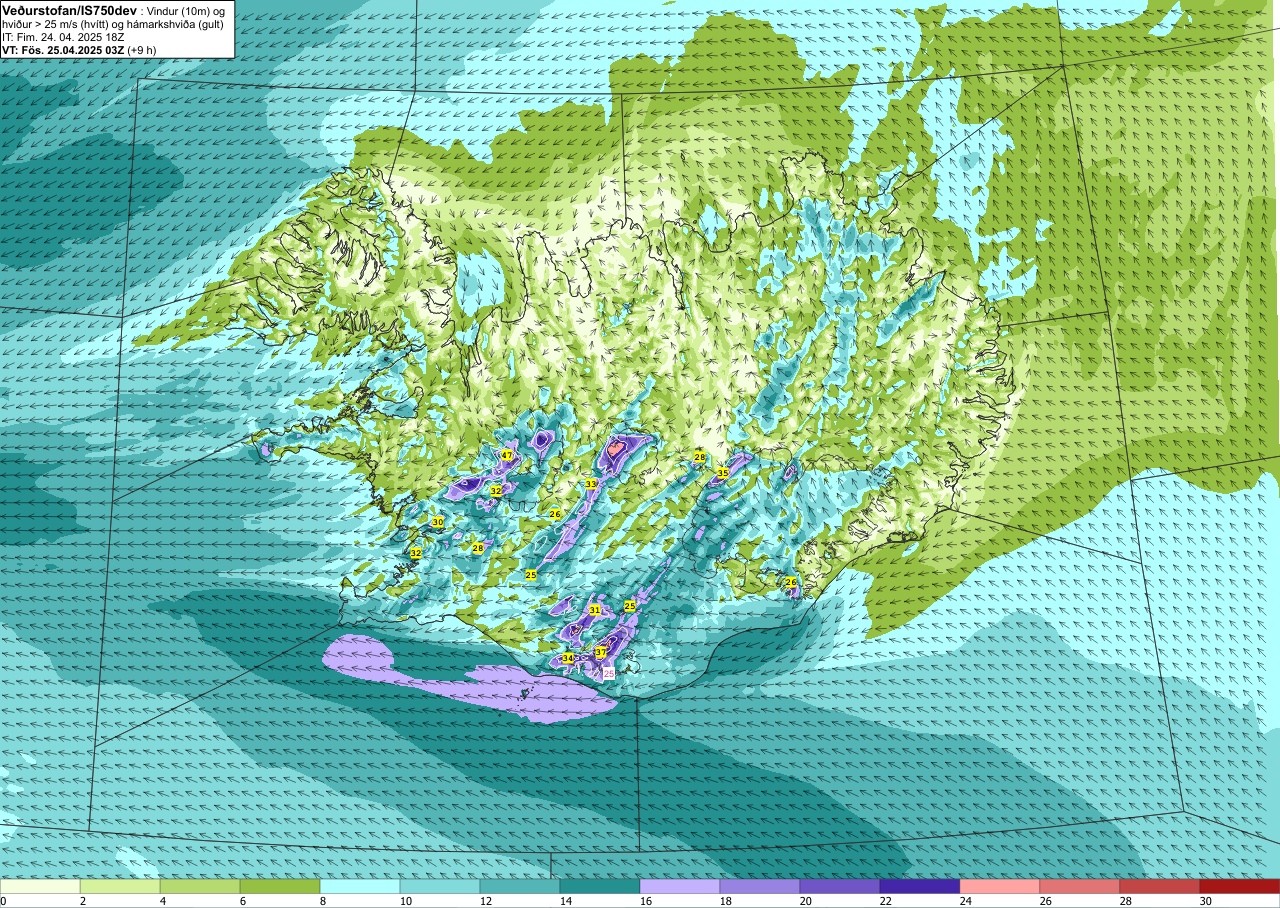1280x908 pixels.
Task: Click the legend scale number '0'
Action: click(x=4, y=901)
